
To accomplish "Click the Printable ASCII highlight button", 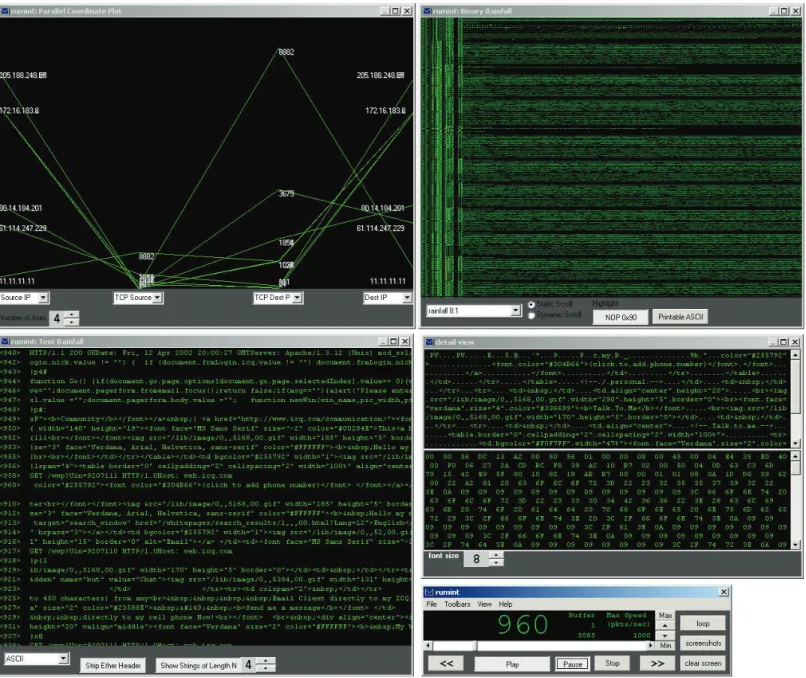I will (680, 317).
